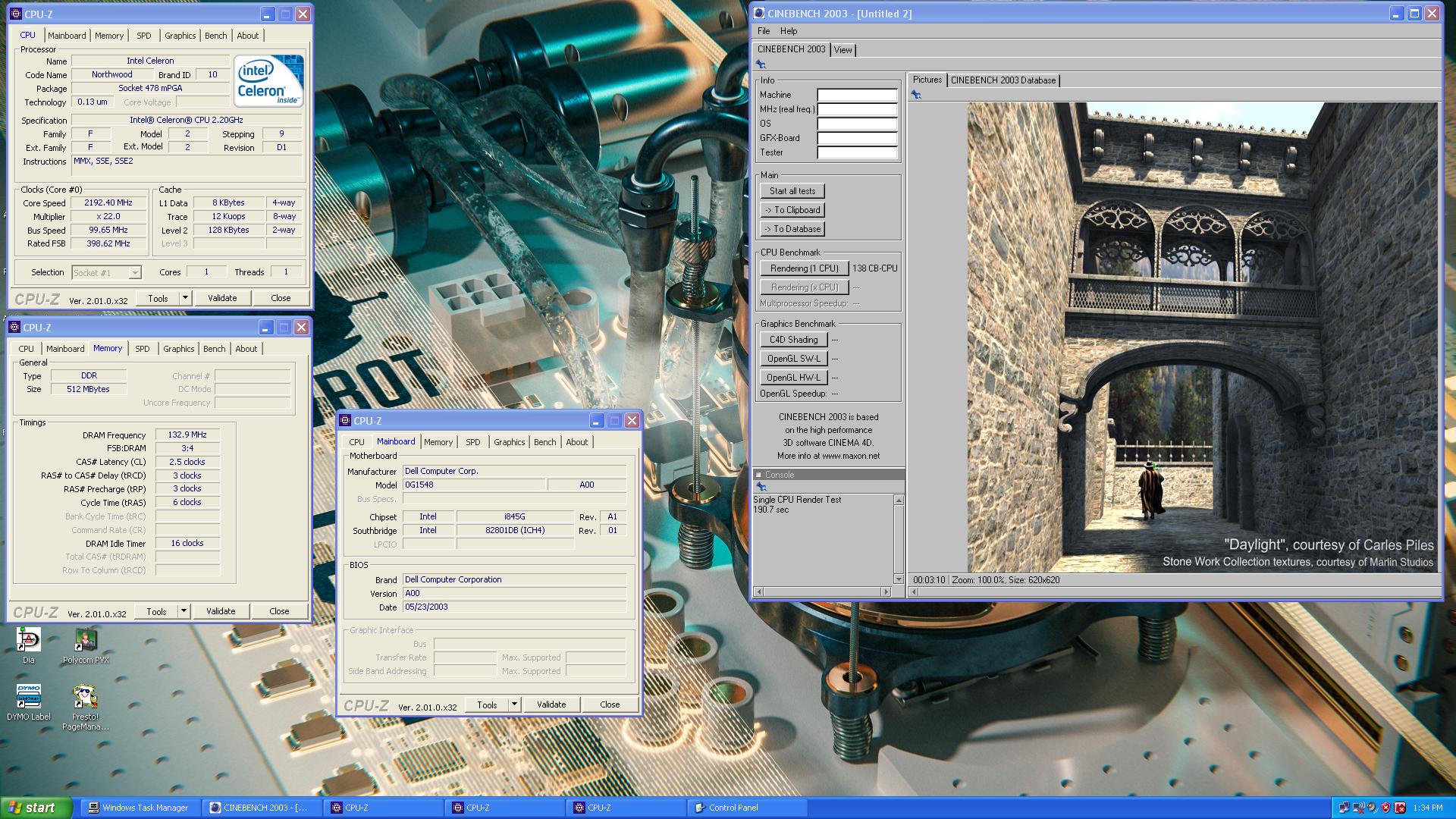Click the motherboard model value 0G1548
This screenshot has height=819, width=1456.
pyautogui.click(x=473, y=485)
